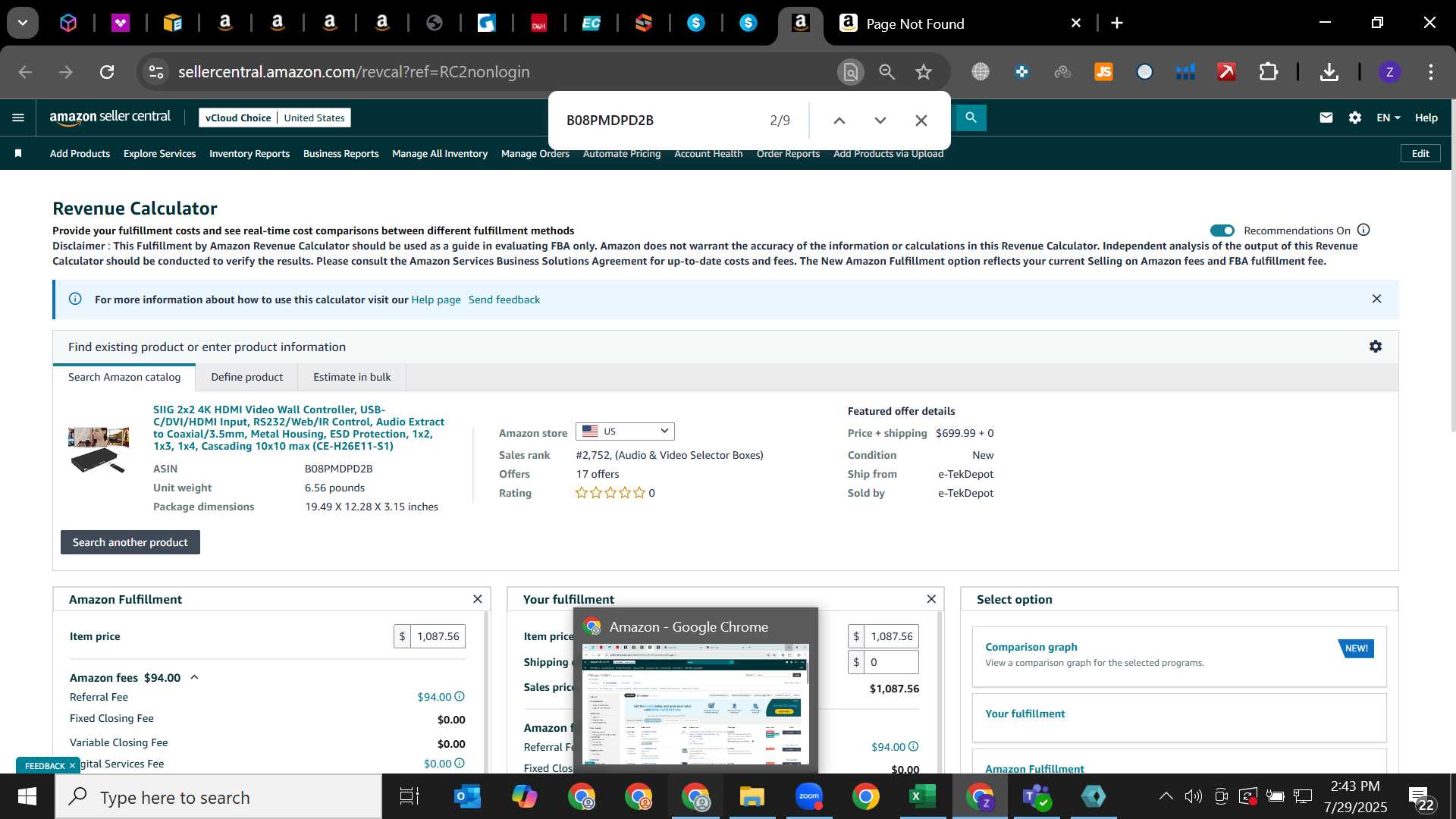Click the Referral Fee info icon in Amazon Fulfillment

460,696
